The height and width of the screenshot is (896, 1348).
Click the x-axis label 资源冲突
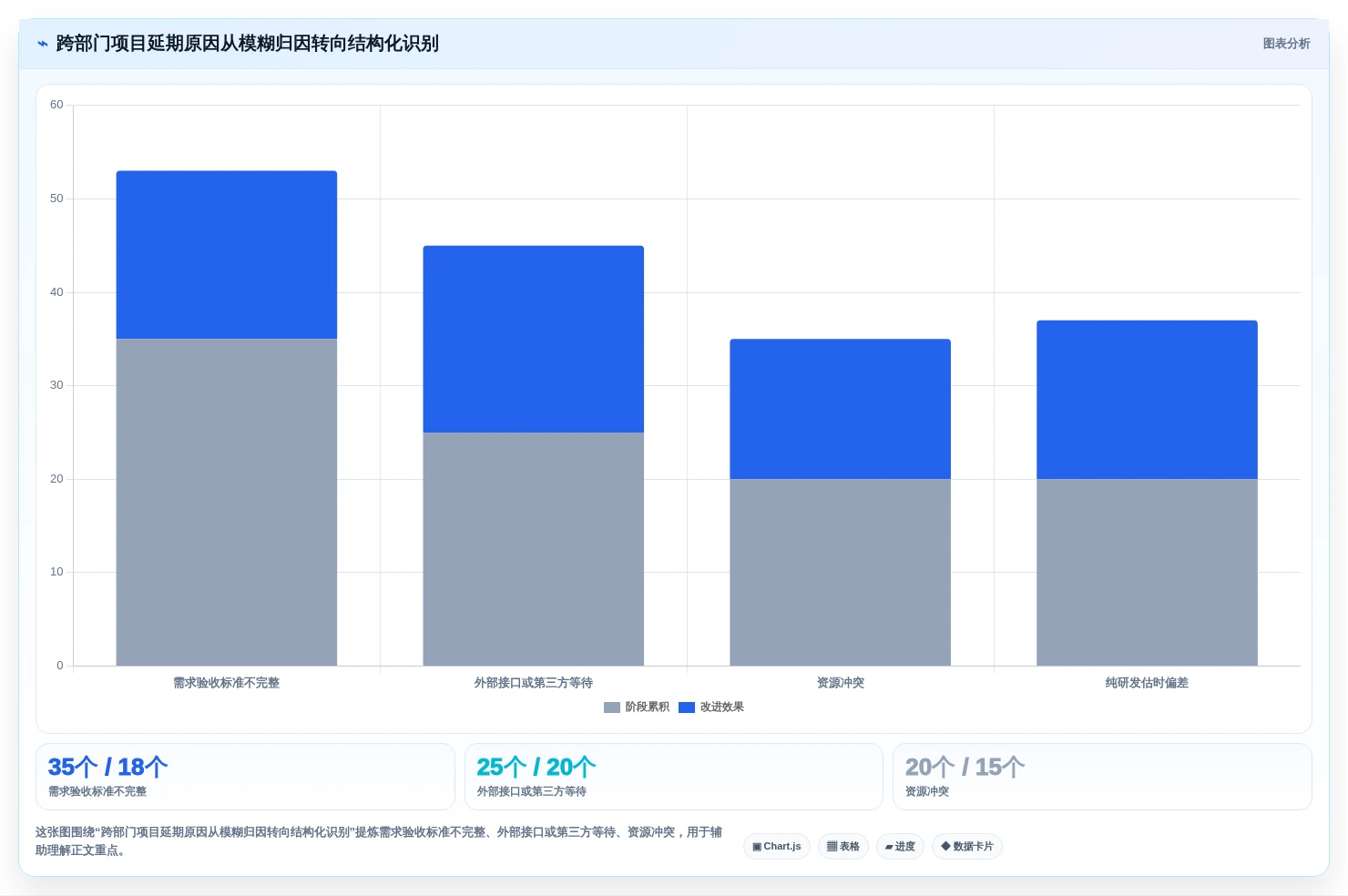[840, 683]
